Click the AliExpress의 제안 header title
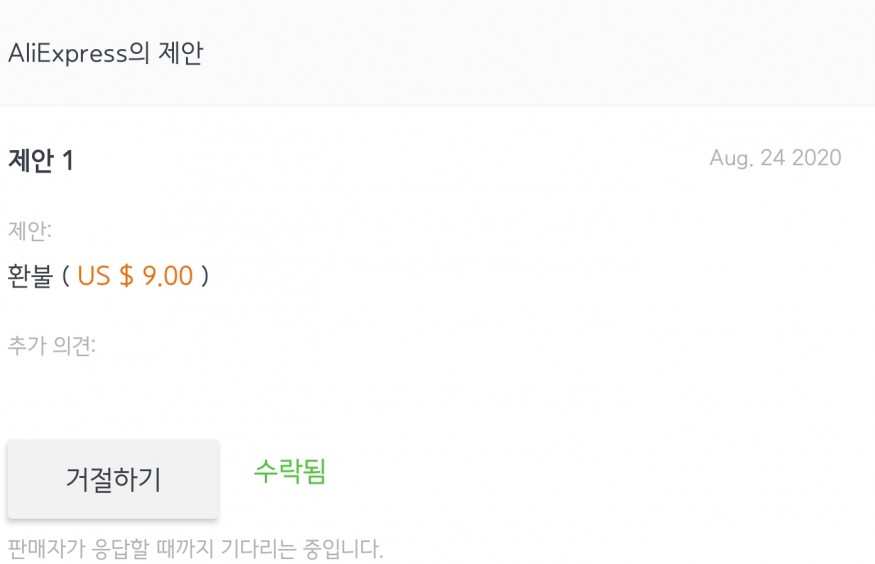The width and height of the screenshot is (875, 564). pos(105,53)
